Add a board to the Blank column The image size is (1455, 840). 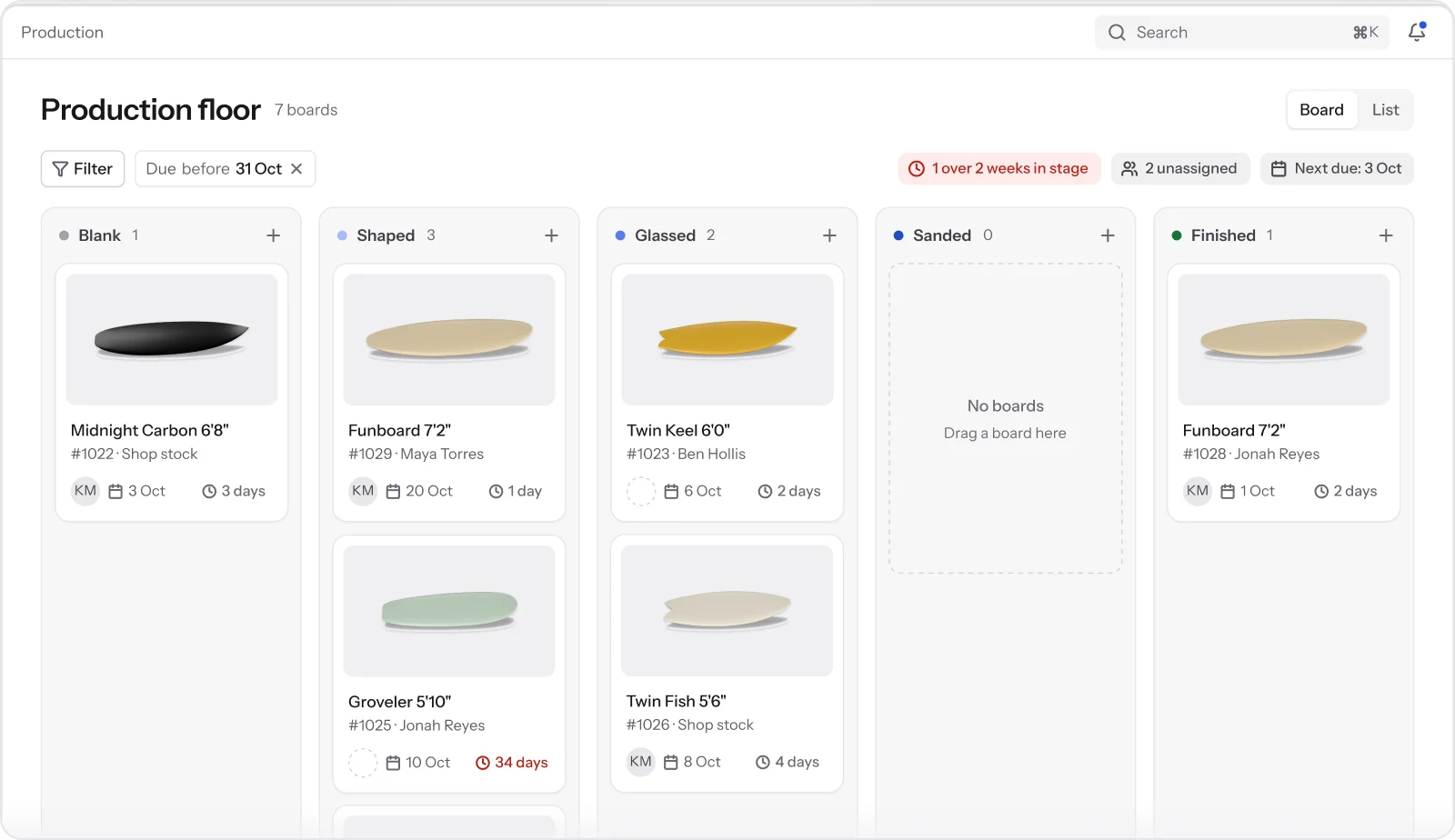(273, 235)
